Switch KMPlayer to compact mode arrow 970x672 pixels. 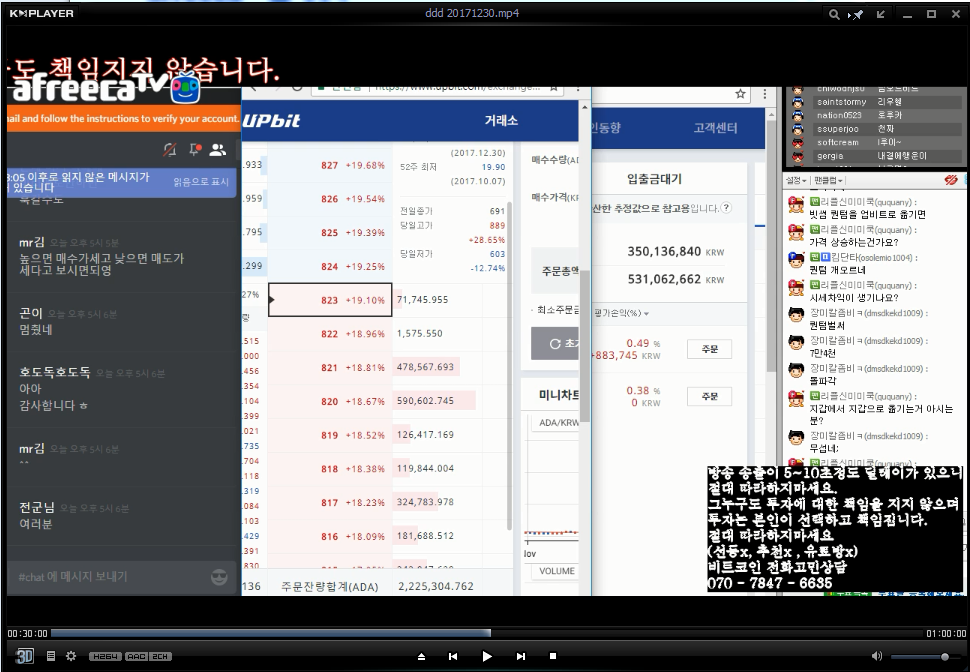pyautogui.click(x=880, y=14)
